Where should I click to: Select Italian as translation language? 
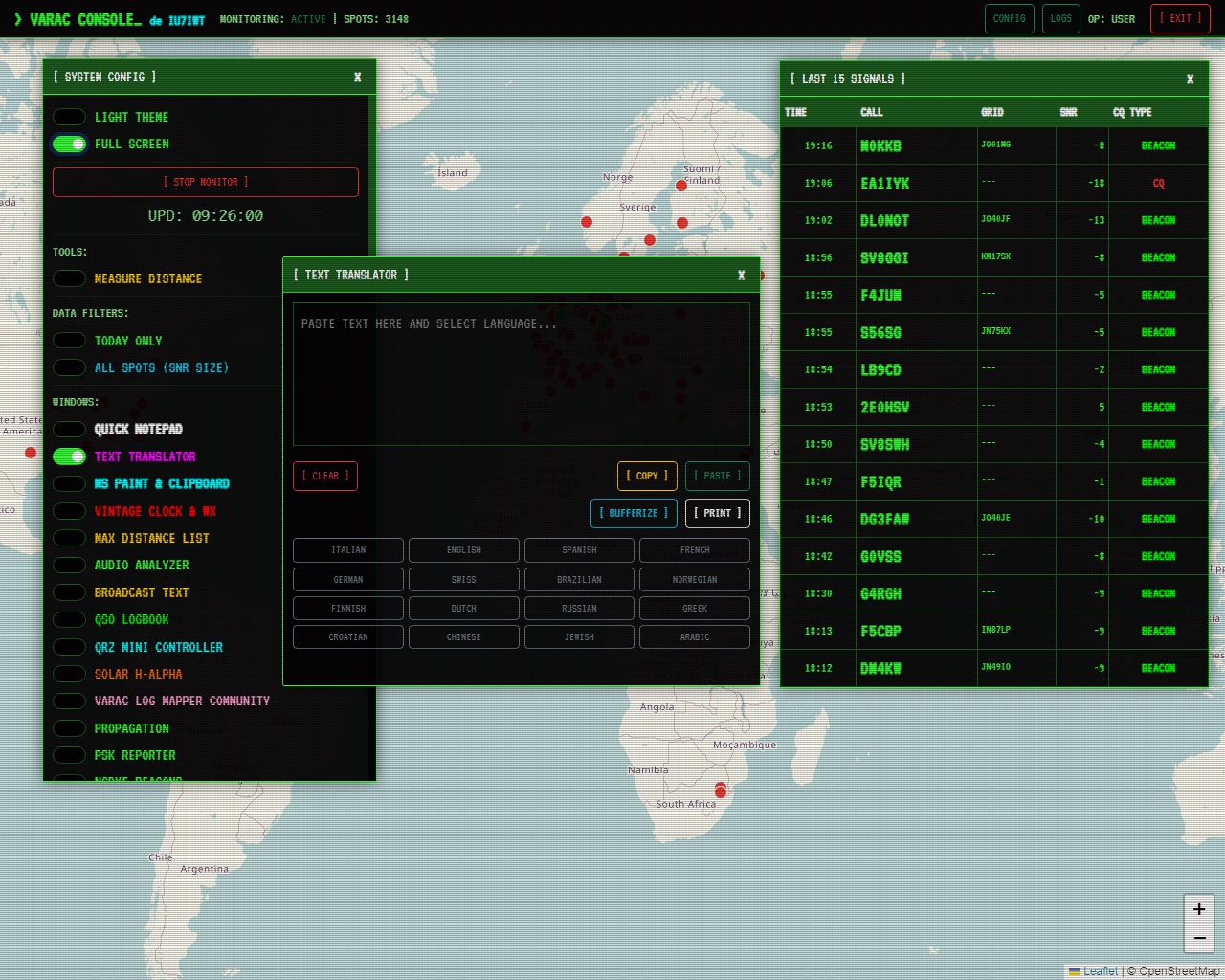348,550
